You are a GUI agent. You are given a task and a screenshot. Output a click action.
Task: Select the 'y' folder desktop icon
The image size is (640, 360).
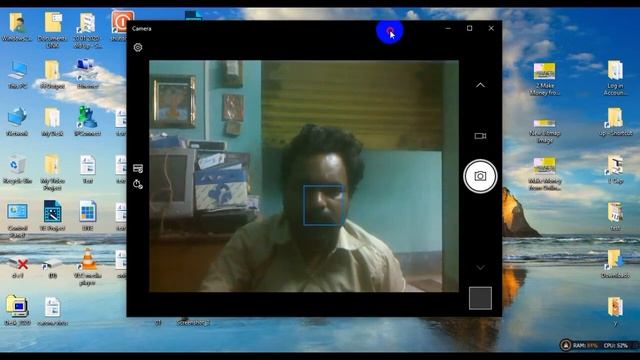[x=615, y=312]
